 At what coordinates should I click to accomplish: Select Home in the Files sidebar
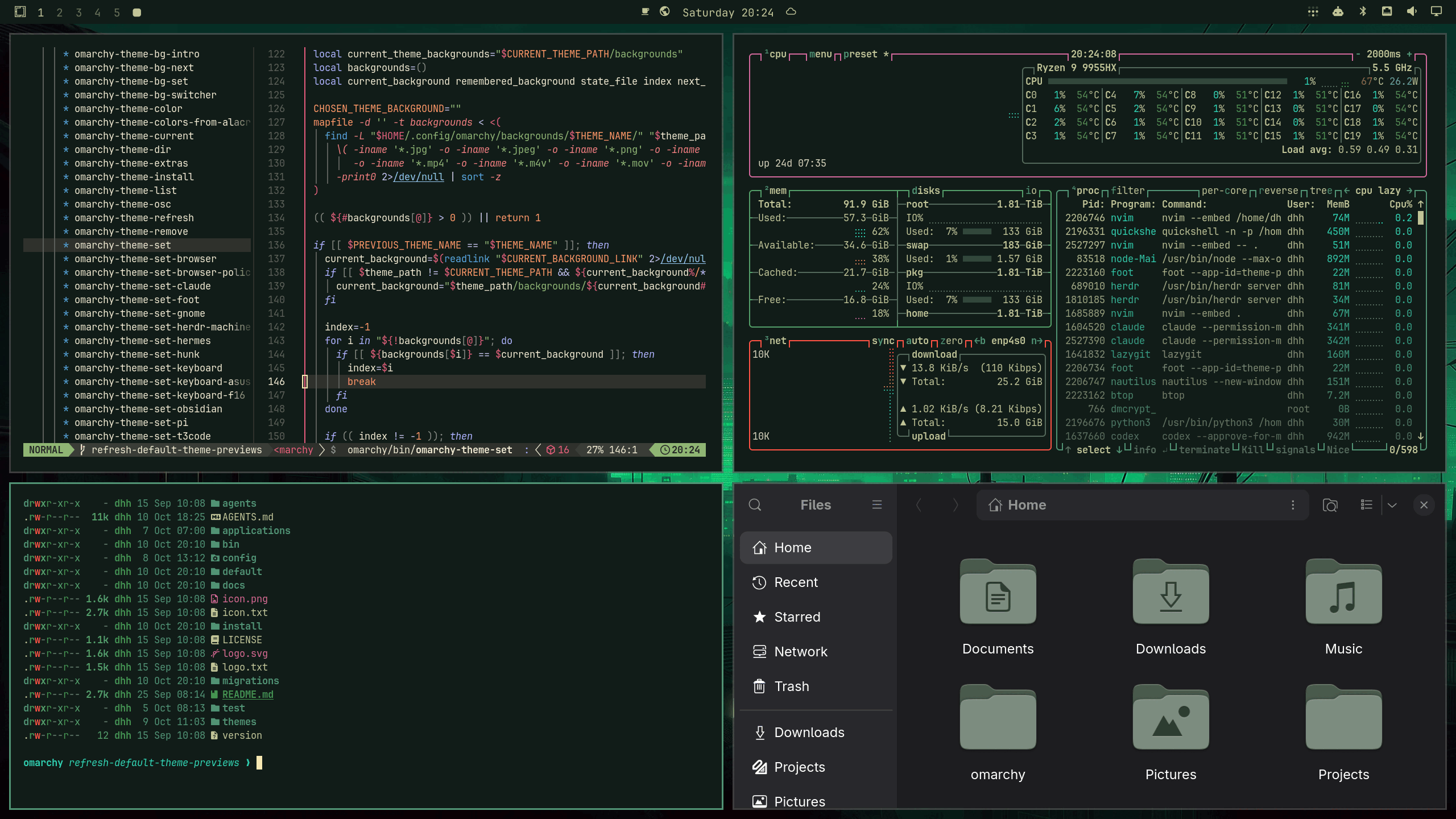816,548
